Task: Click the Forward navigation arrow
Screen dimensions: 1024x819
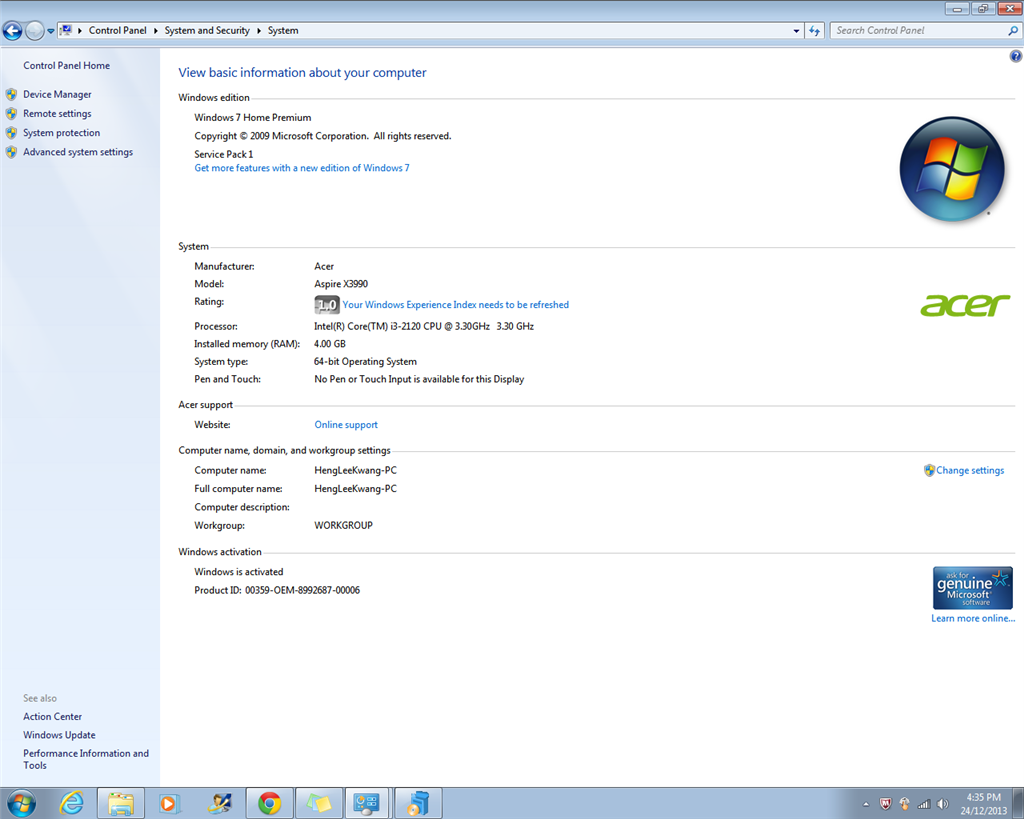Action: [35, 31]
